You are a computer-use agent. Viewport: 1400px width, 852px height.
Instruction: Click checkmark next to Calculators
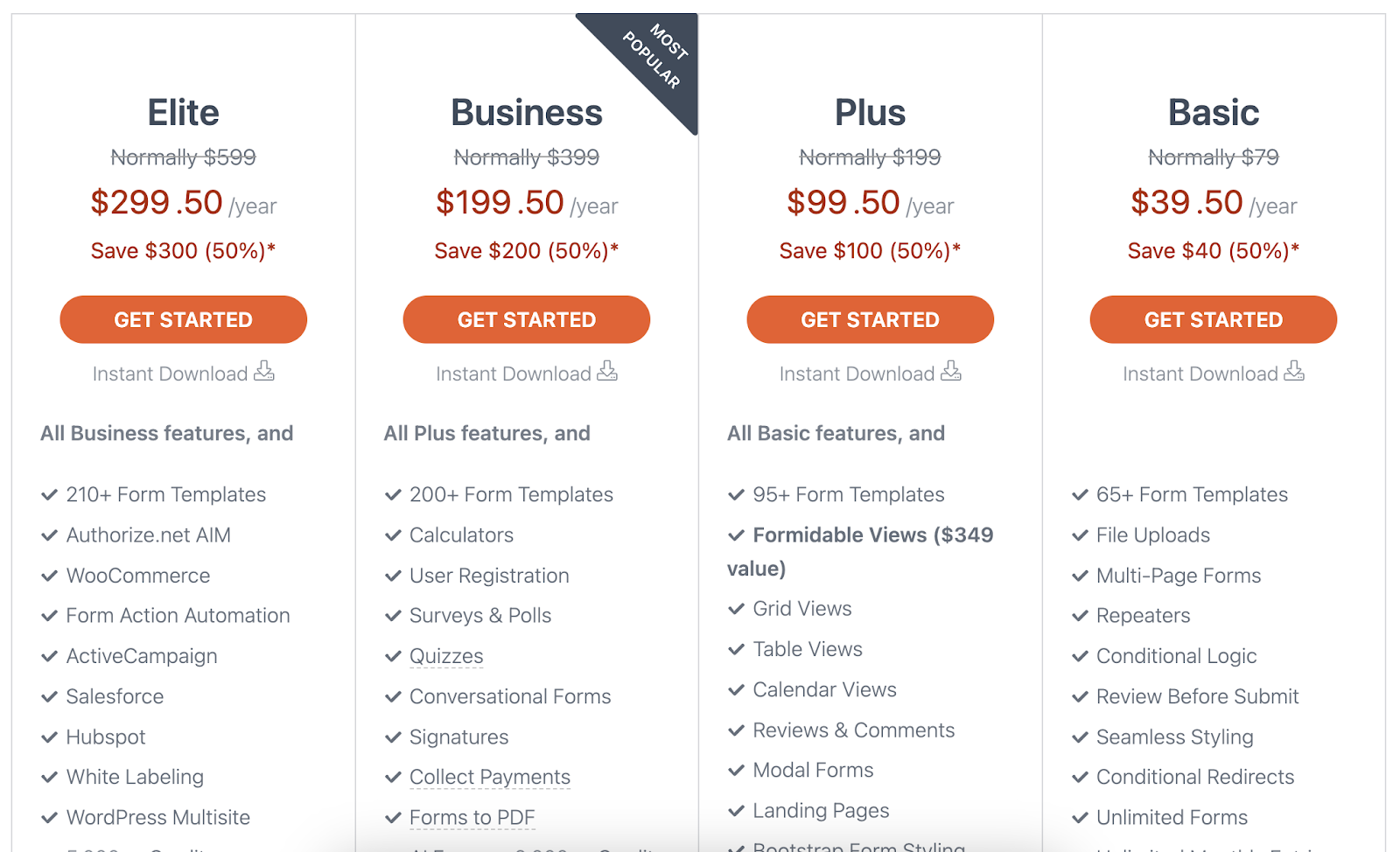click(x=393, y=535)
